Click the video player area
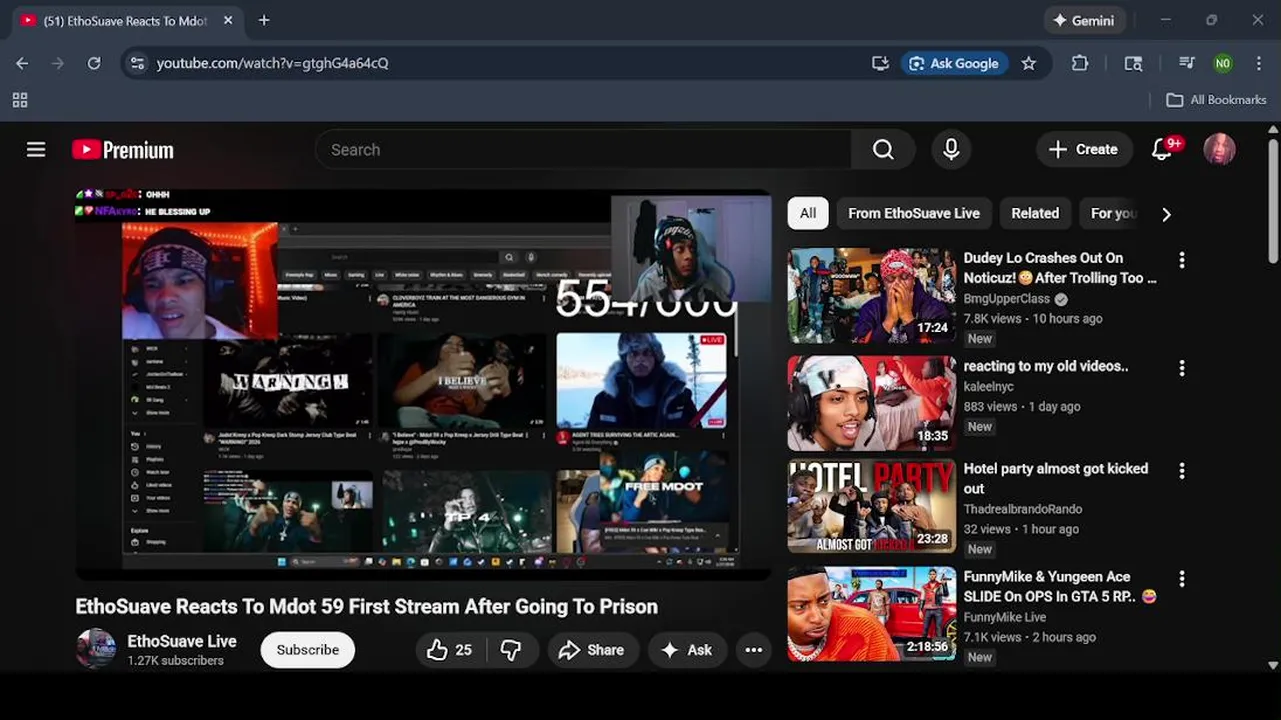The width and height of the screenshot is (1281, 720). [x=423, y=384]
